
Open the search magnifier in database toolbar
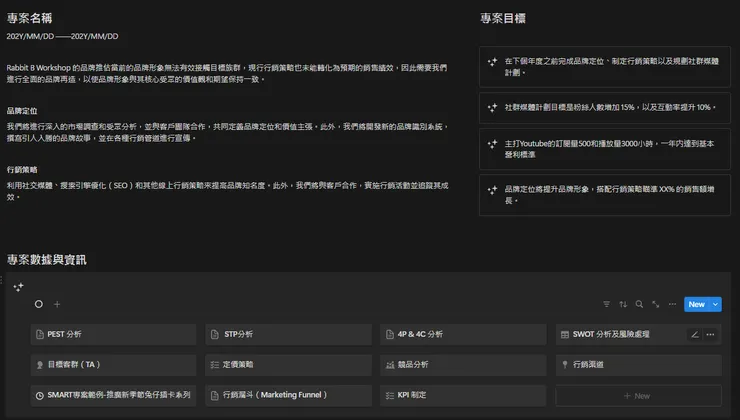639,304
